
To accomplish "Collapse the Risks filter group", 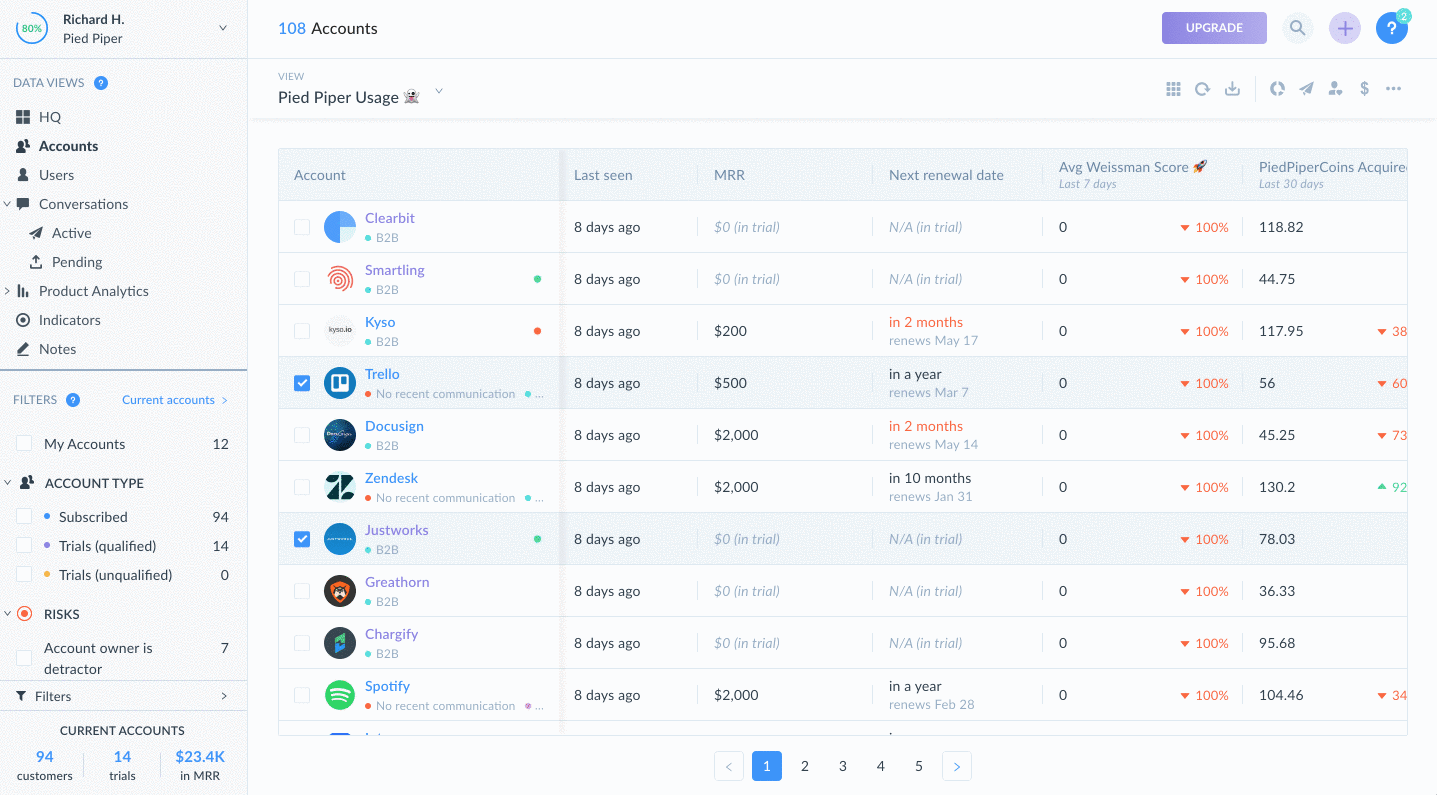I will 7,614.
